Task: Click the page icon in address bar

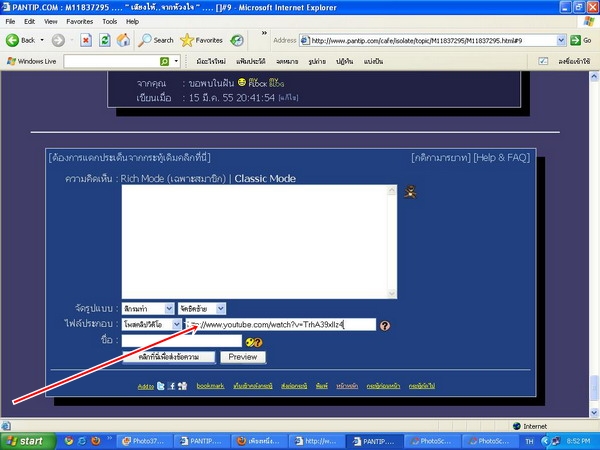Action: click(x=305, y=40)
